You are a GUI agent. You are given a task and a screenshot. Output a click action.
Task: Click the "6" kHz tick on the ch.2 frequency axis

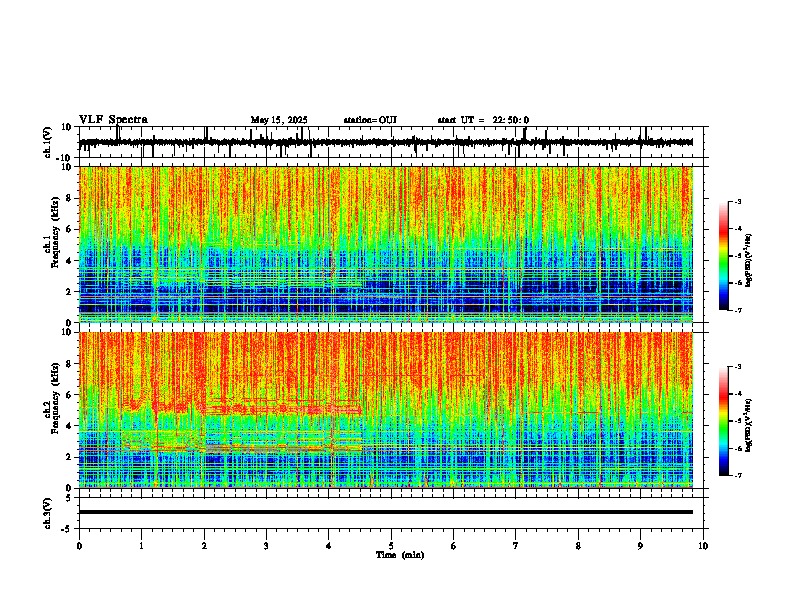click(69, 395)
